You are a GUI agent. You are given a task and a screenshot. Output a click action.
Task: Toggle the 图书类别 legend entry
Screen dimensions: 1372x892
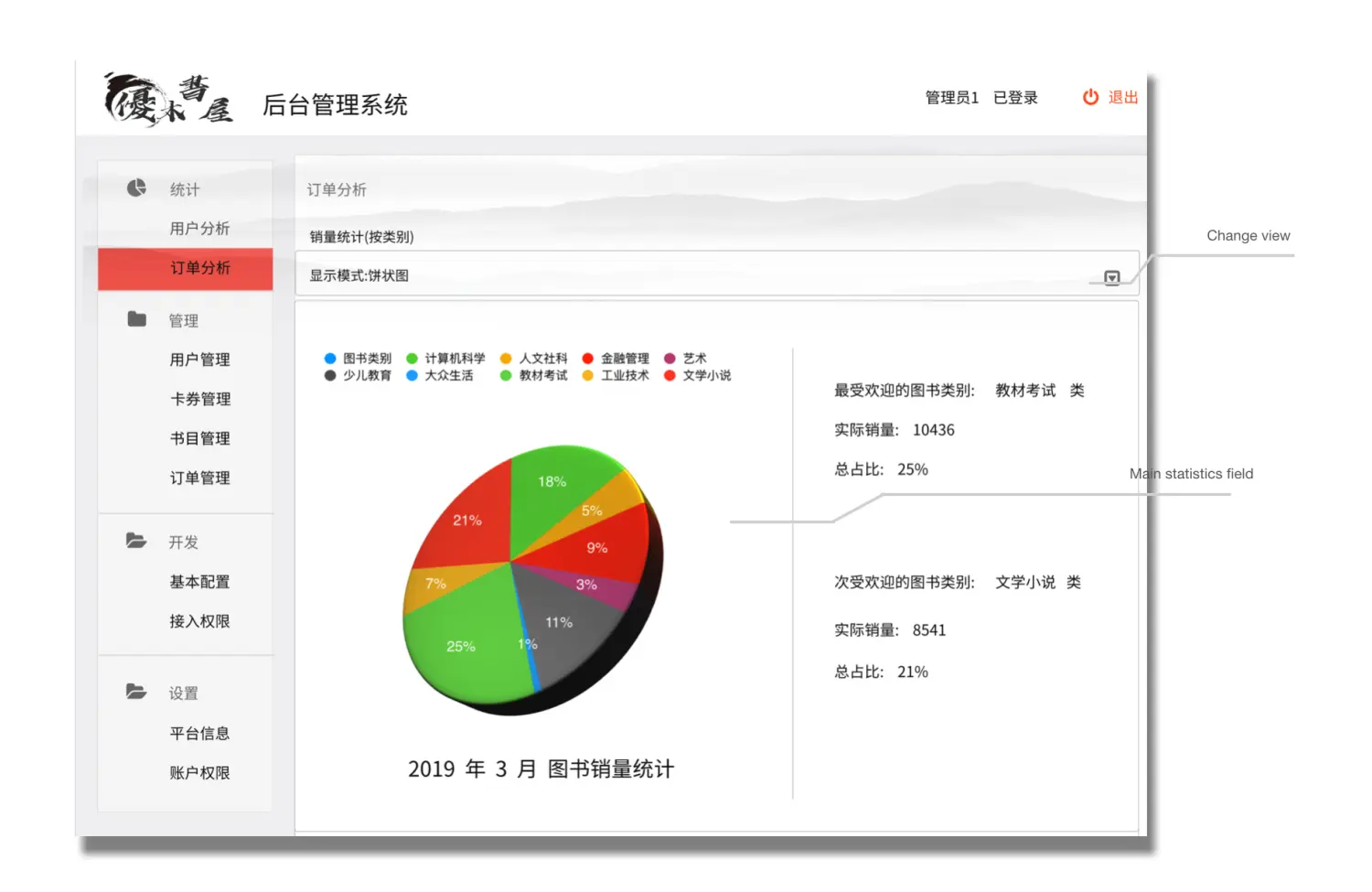(358, 359)
